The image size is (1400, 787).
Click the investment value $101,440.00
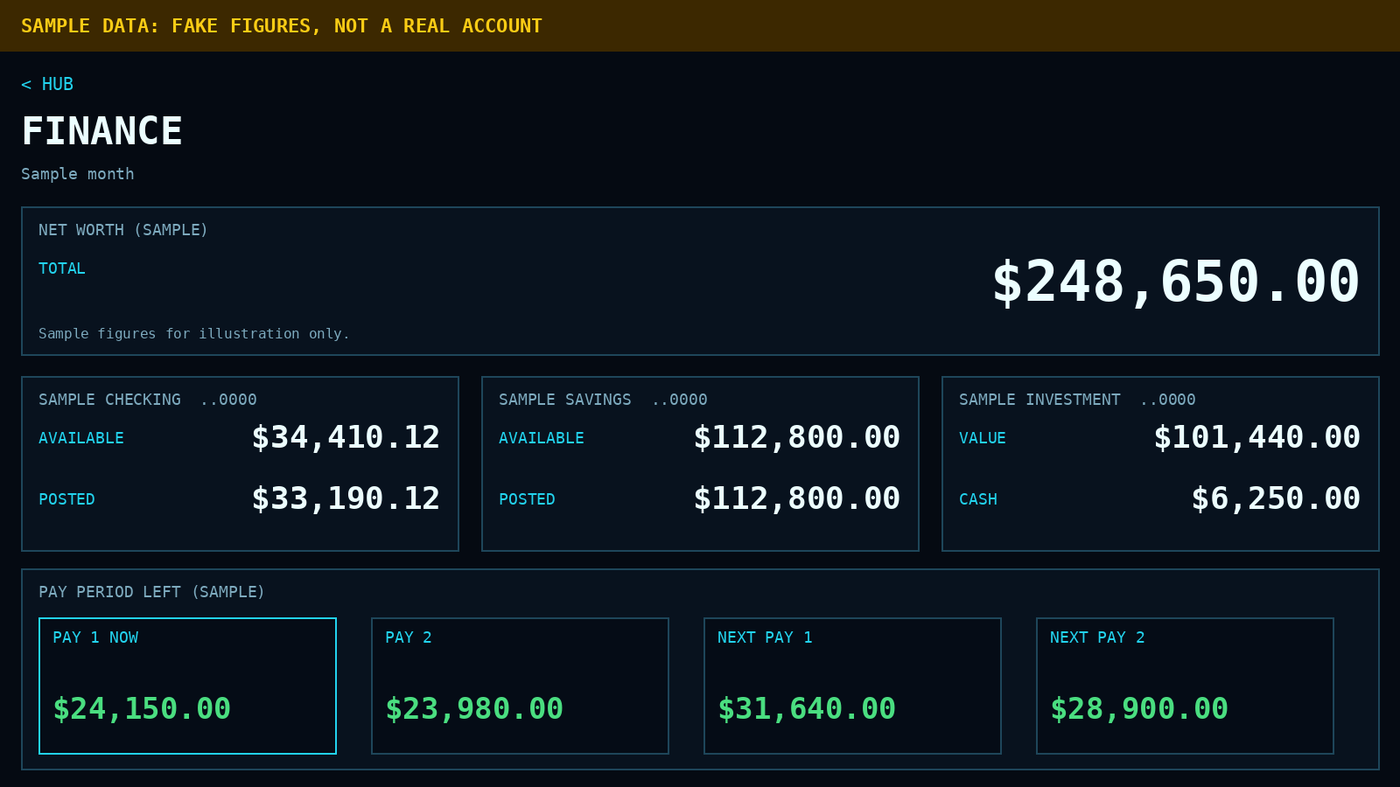click(1257, 437)
